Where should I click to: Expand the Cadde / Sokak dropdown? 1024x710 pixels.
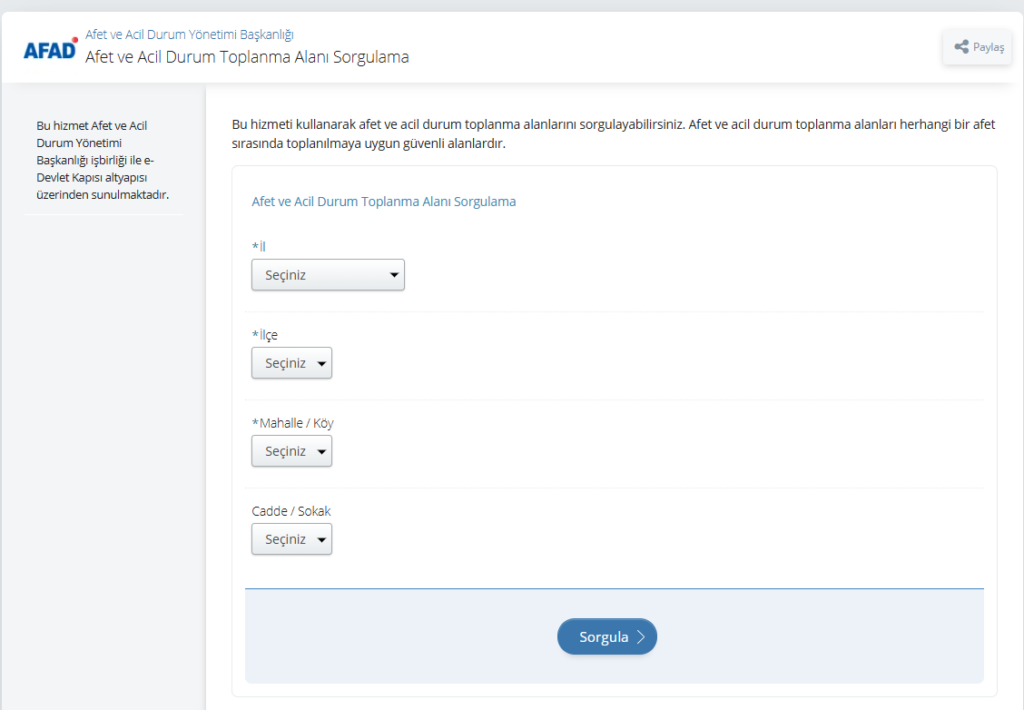click(x=291, y=539)
